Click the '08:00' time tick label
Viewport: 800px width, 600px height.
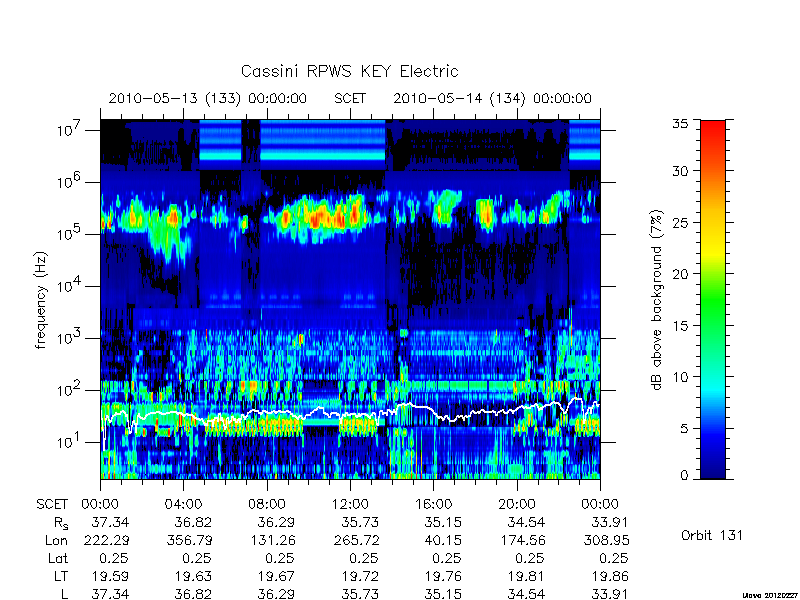[x=267, y=505]
